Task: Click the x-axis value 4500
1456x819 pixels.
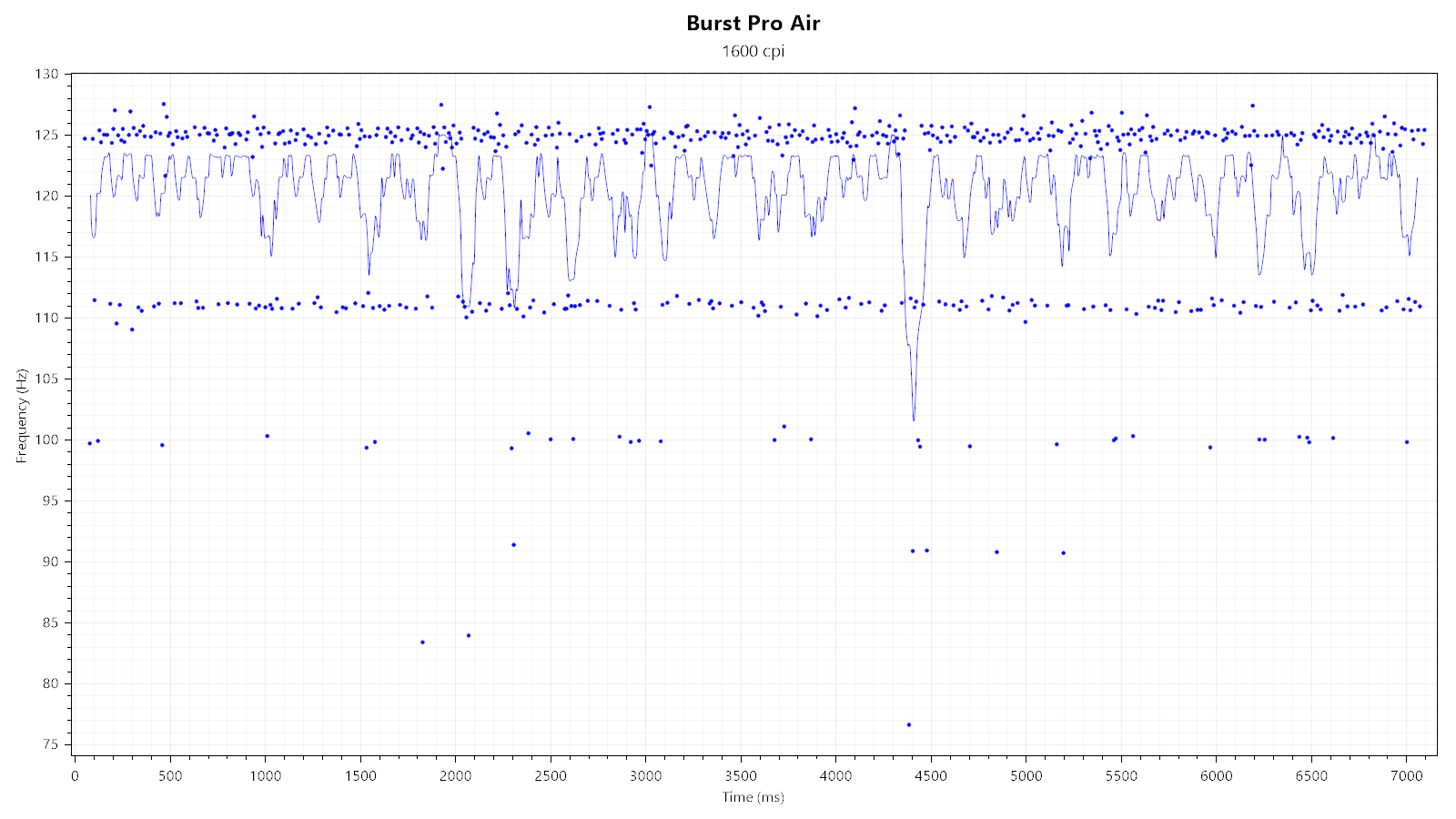Action: (931, 775)
